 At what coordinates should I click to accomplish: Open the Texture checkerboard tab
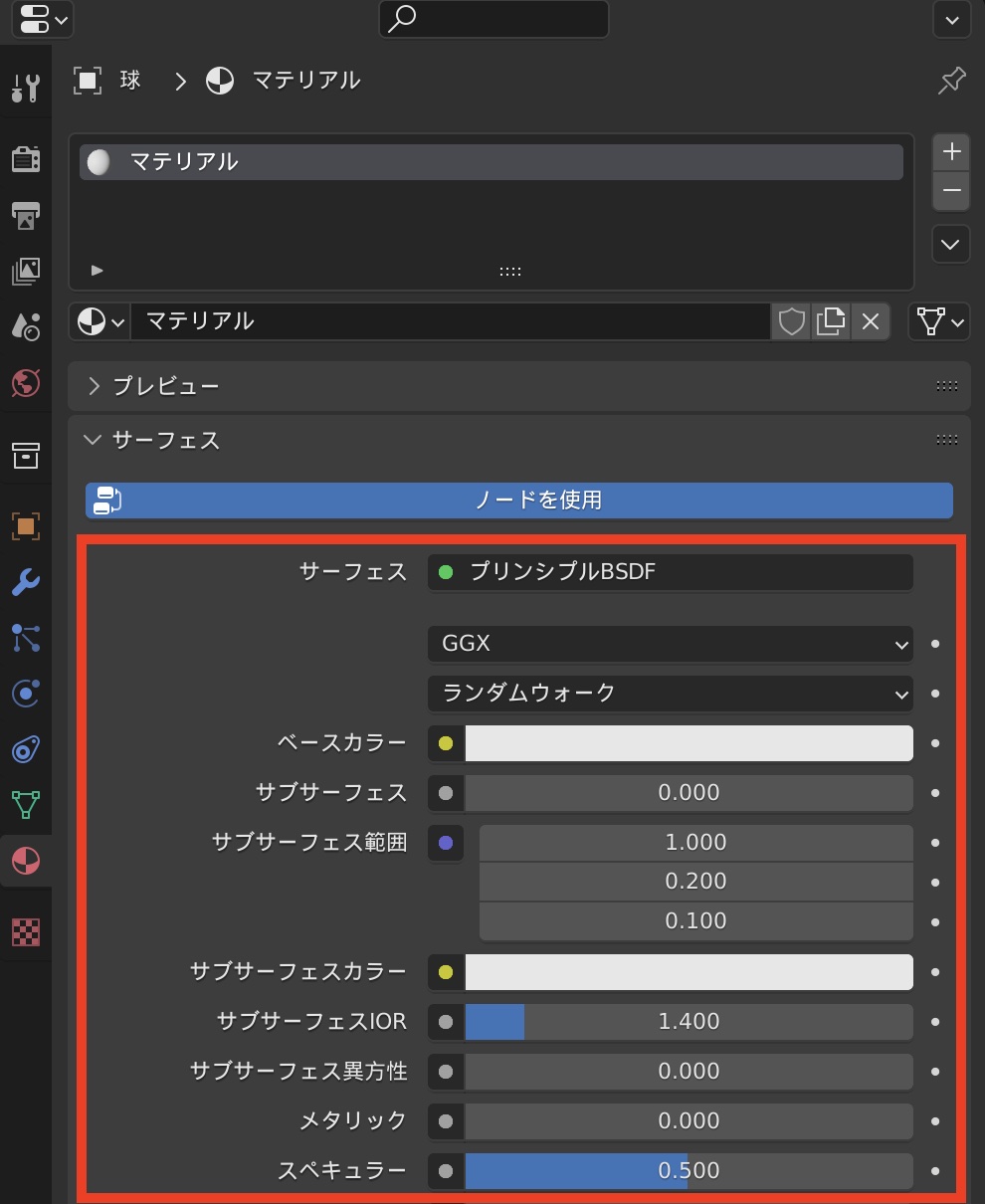tap(26, 932)
